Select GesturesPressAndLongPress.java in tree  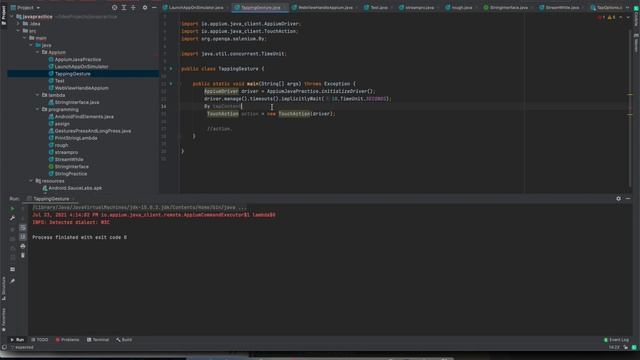[93, 131]
